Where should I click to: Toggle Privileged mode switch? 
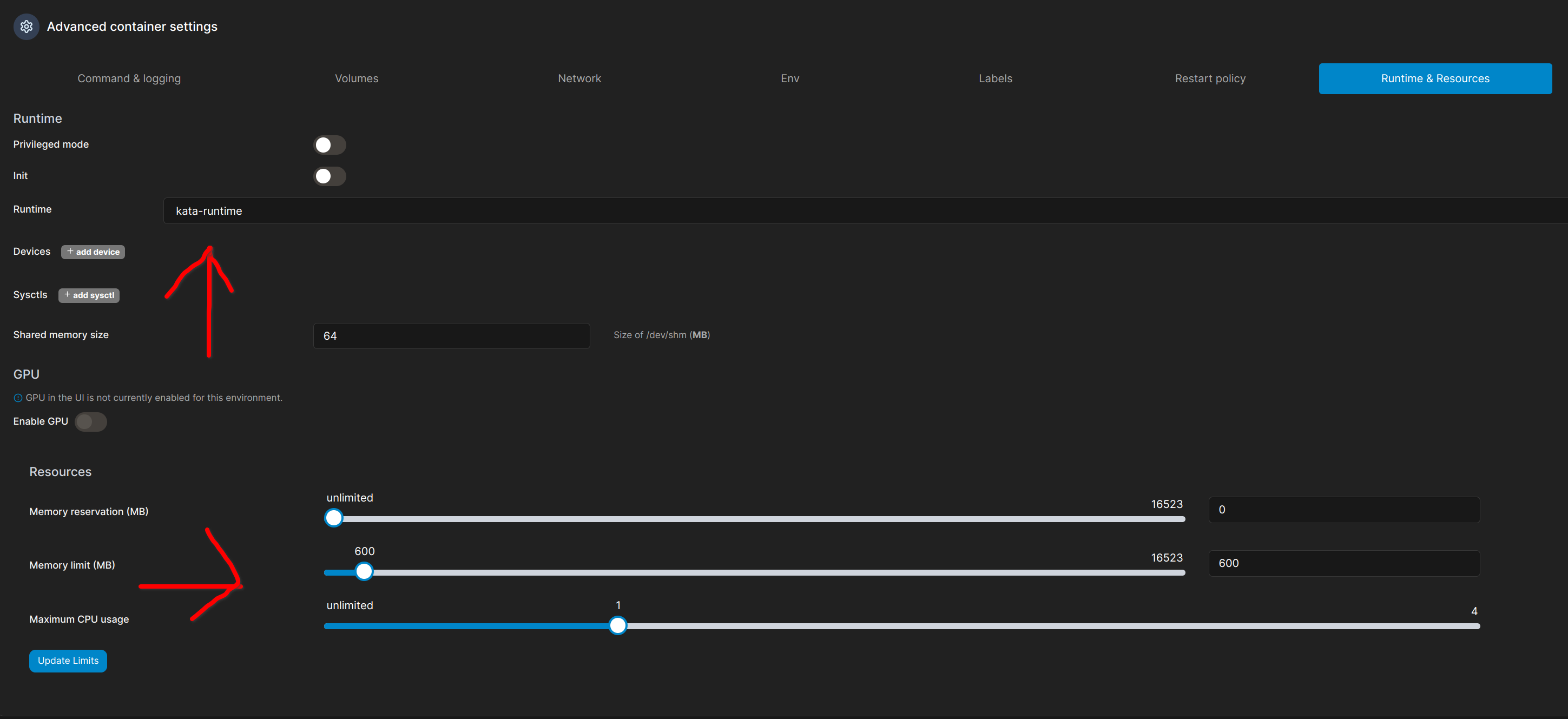click(x=330, y=145)
